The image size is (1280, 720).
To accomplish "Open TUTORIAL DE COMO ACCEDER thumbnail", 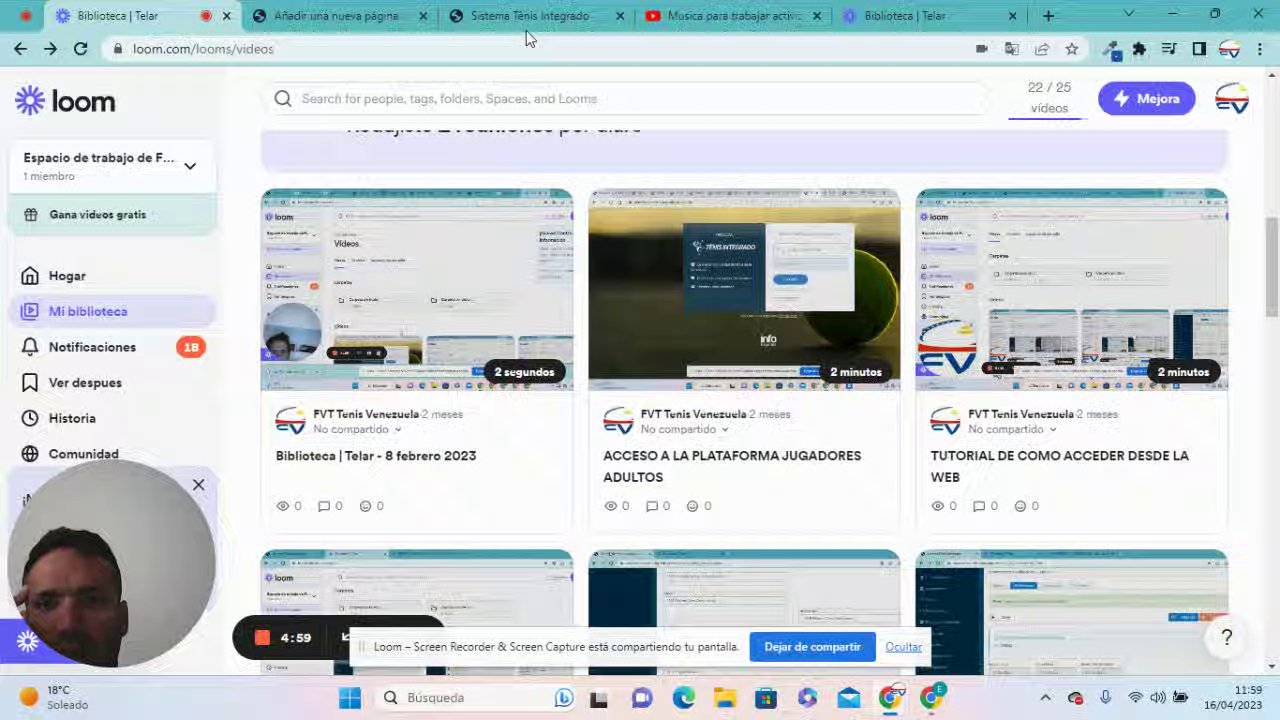I will 1072,290.
